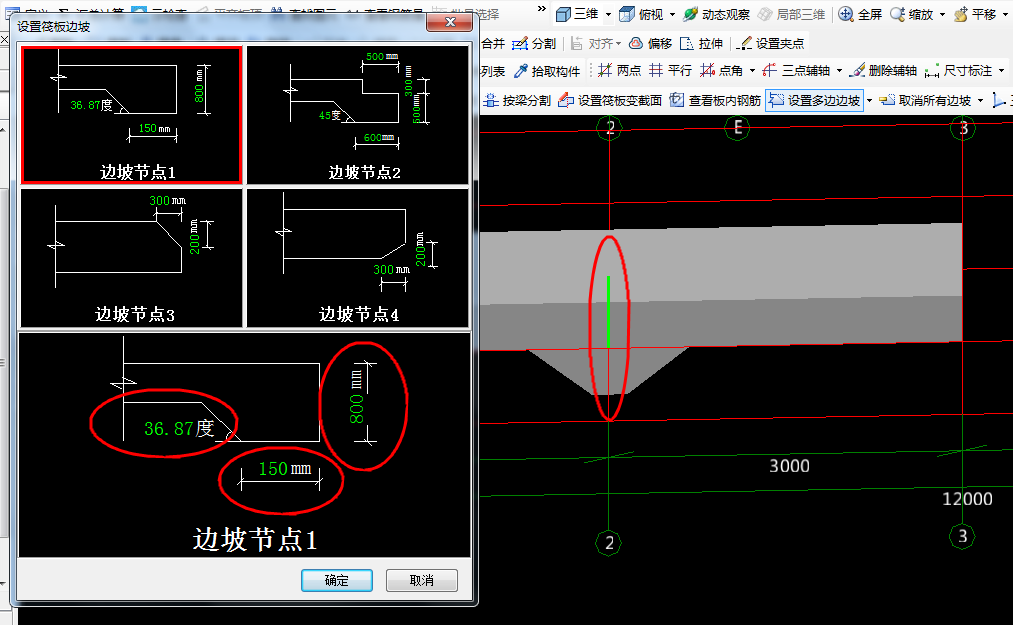
Task: Select the 平移 pan tool
Action: [976, 14]
